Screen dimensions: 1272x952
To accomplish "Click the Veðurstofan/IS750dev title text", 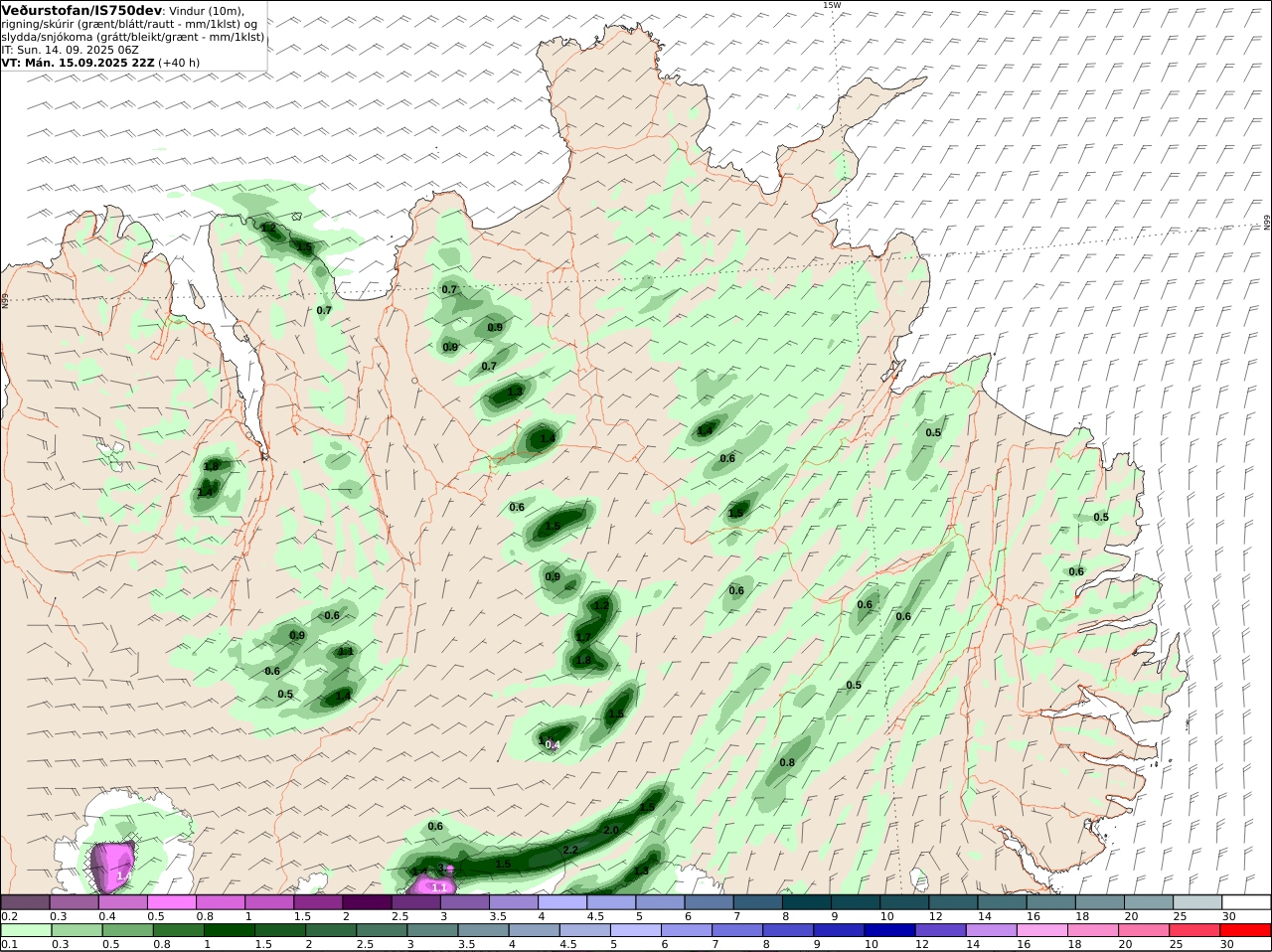I will point(81,10).
